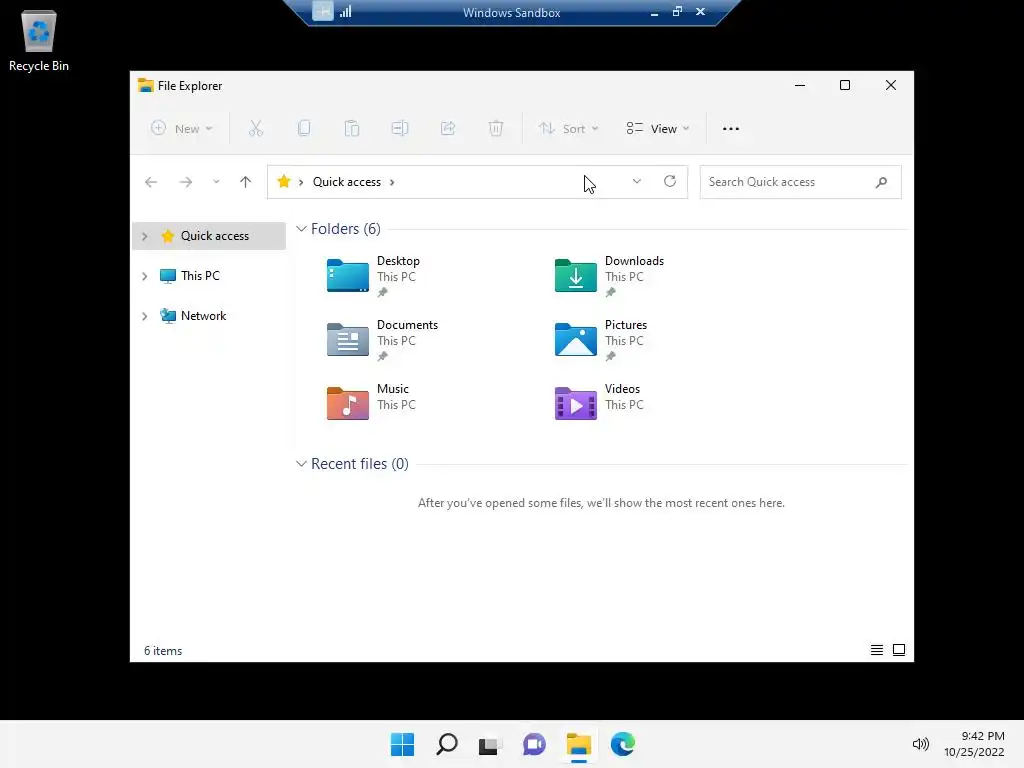
Task: Select the Videos folder icon
Action: 575,403
